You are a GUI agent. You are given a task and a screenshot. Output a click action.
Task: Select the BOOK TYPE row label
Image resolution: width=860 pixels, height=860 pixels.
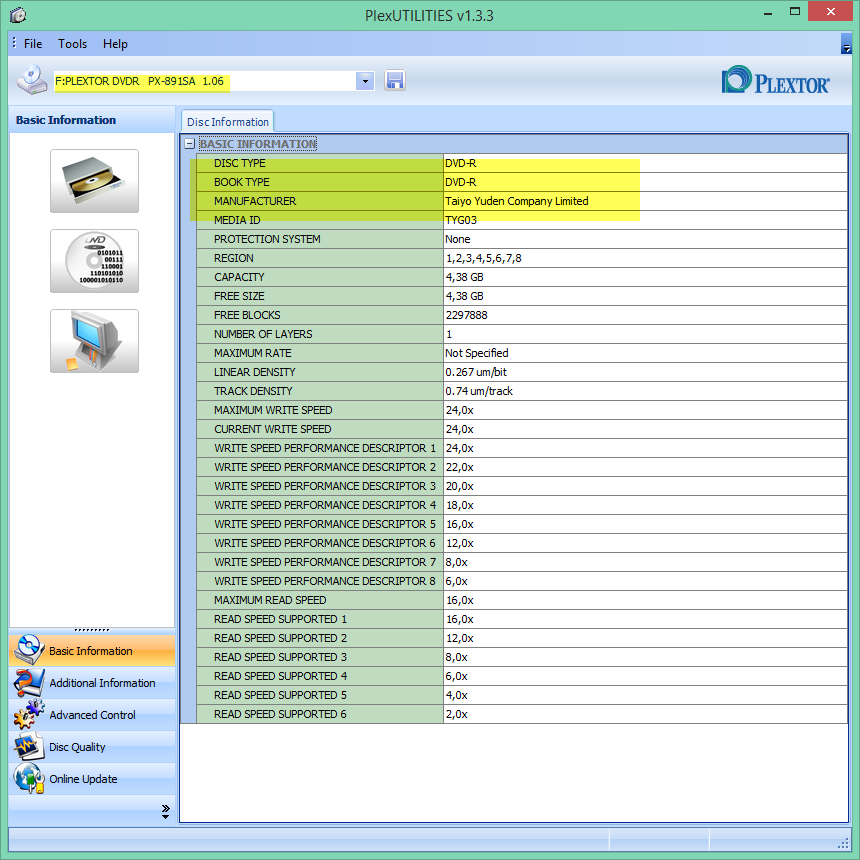(x=242, y=182)
